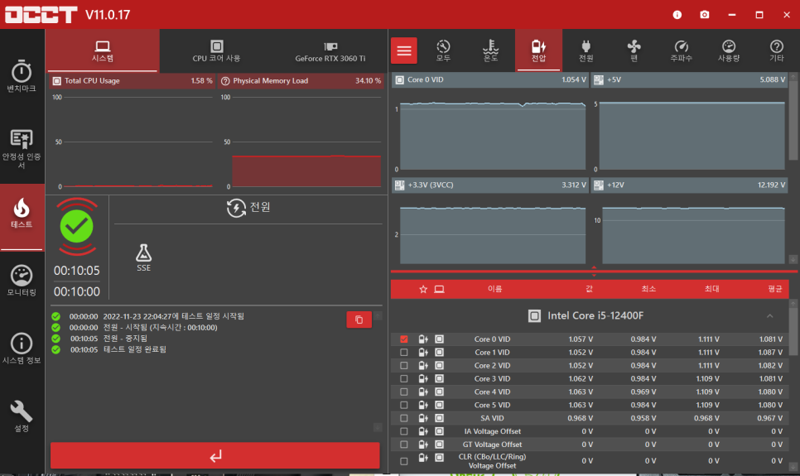This screenshot has height=476, width=800.
Task: Show frequency sensors gauge tab
Action: coord(681,51)
